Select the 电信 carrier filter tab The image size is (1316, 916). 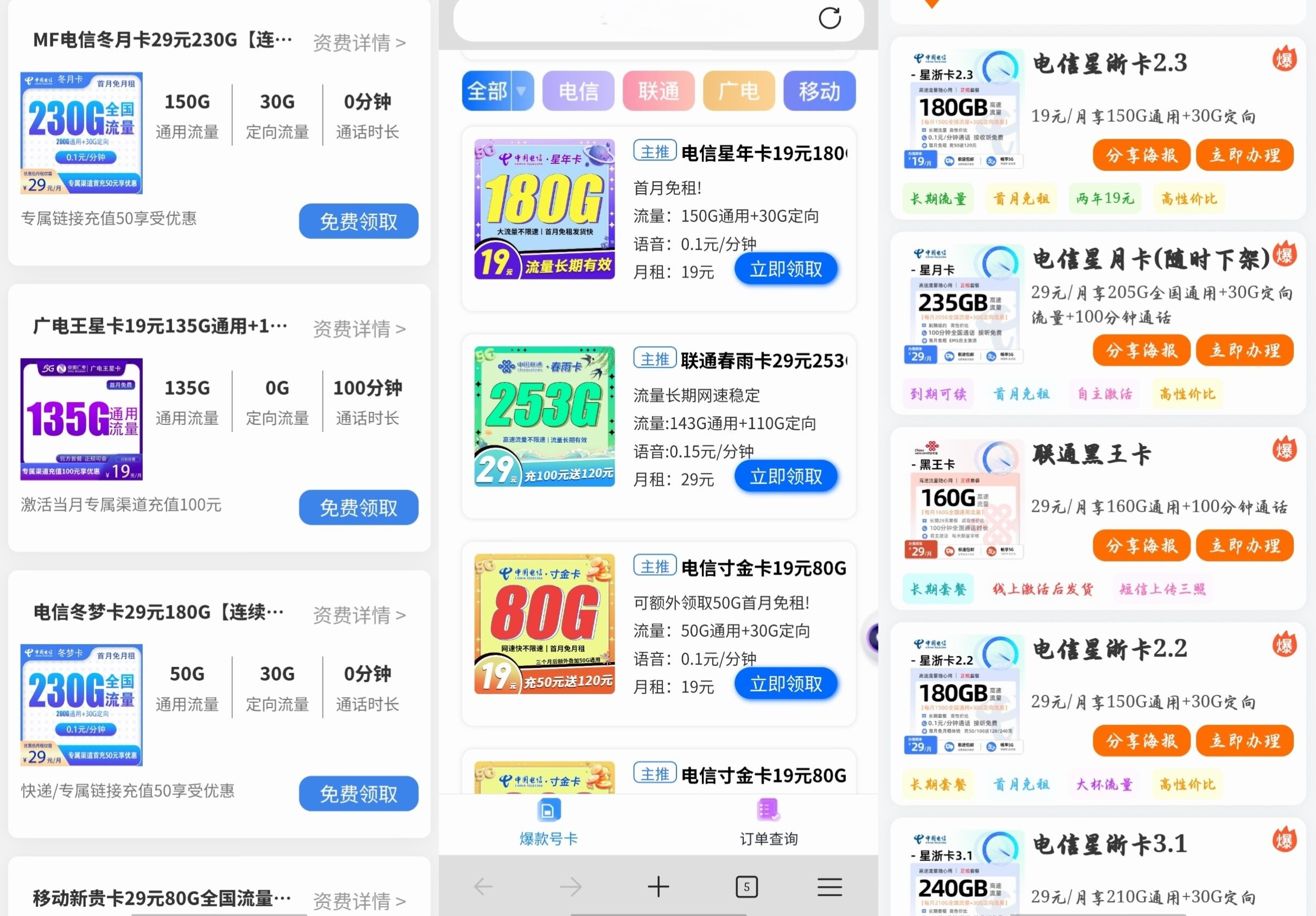coord(578,91)
